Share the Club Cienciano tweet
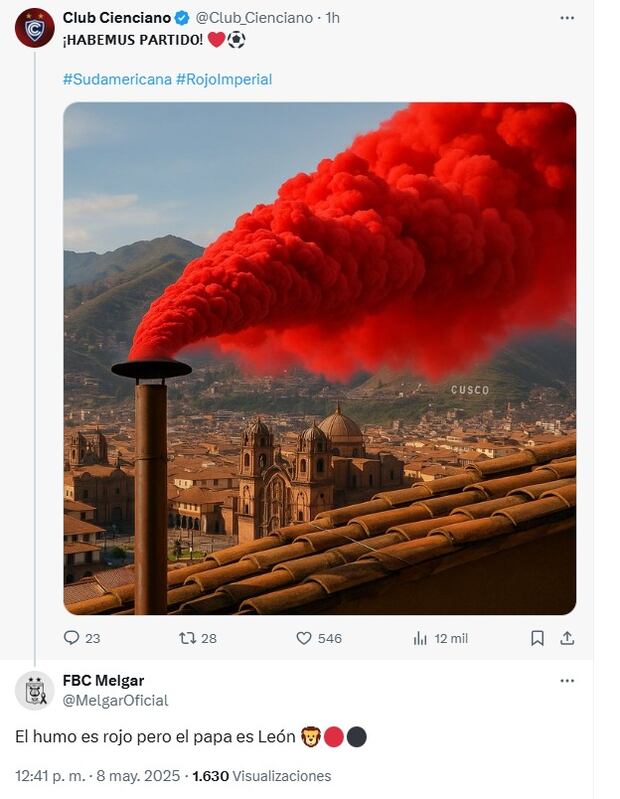Screen dimensions: 620x799 [x=566, y=637]
